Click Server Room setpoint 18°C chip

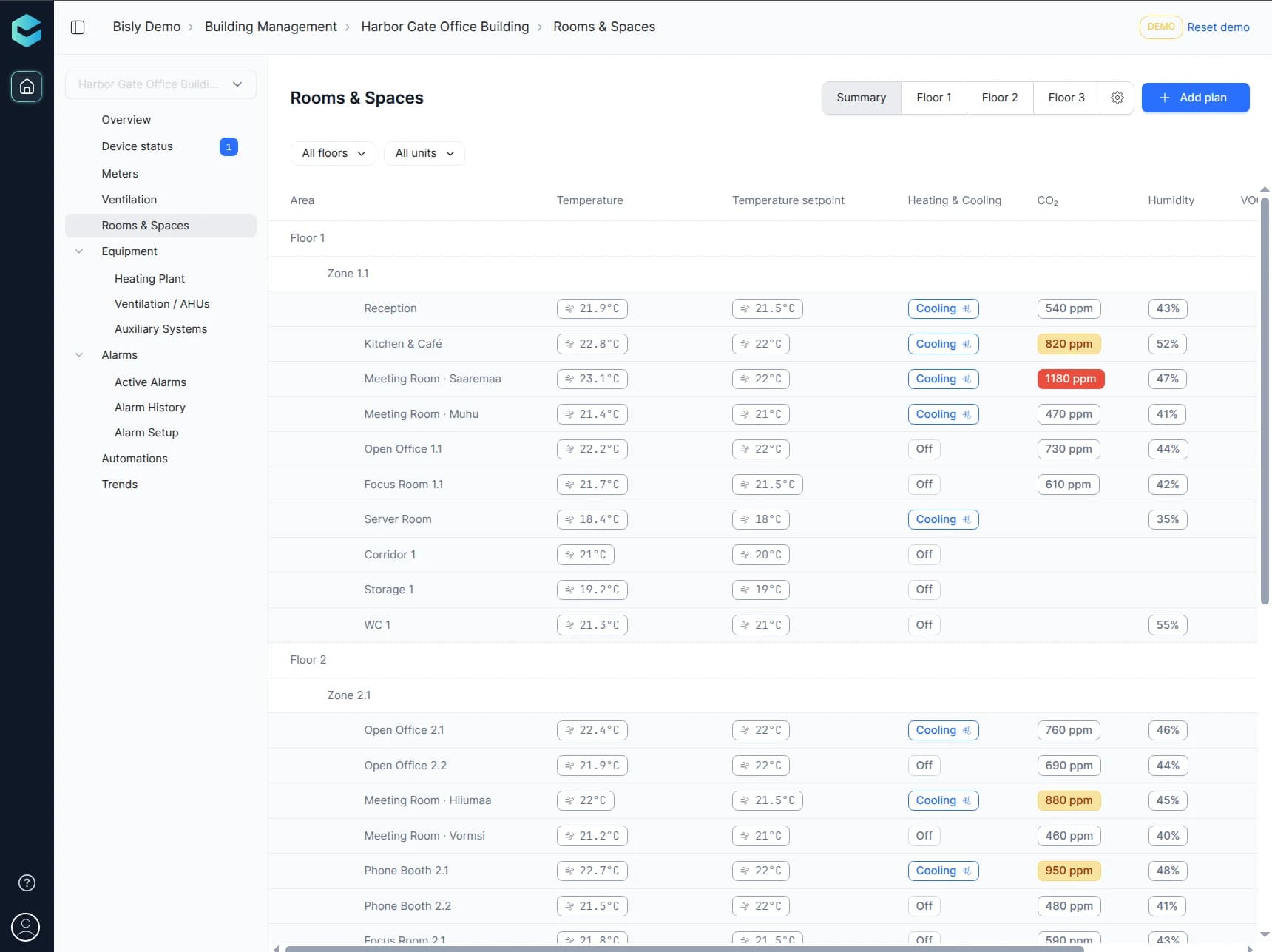click(x=760, y=519)
